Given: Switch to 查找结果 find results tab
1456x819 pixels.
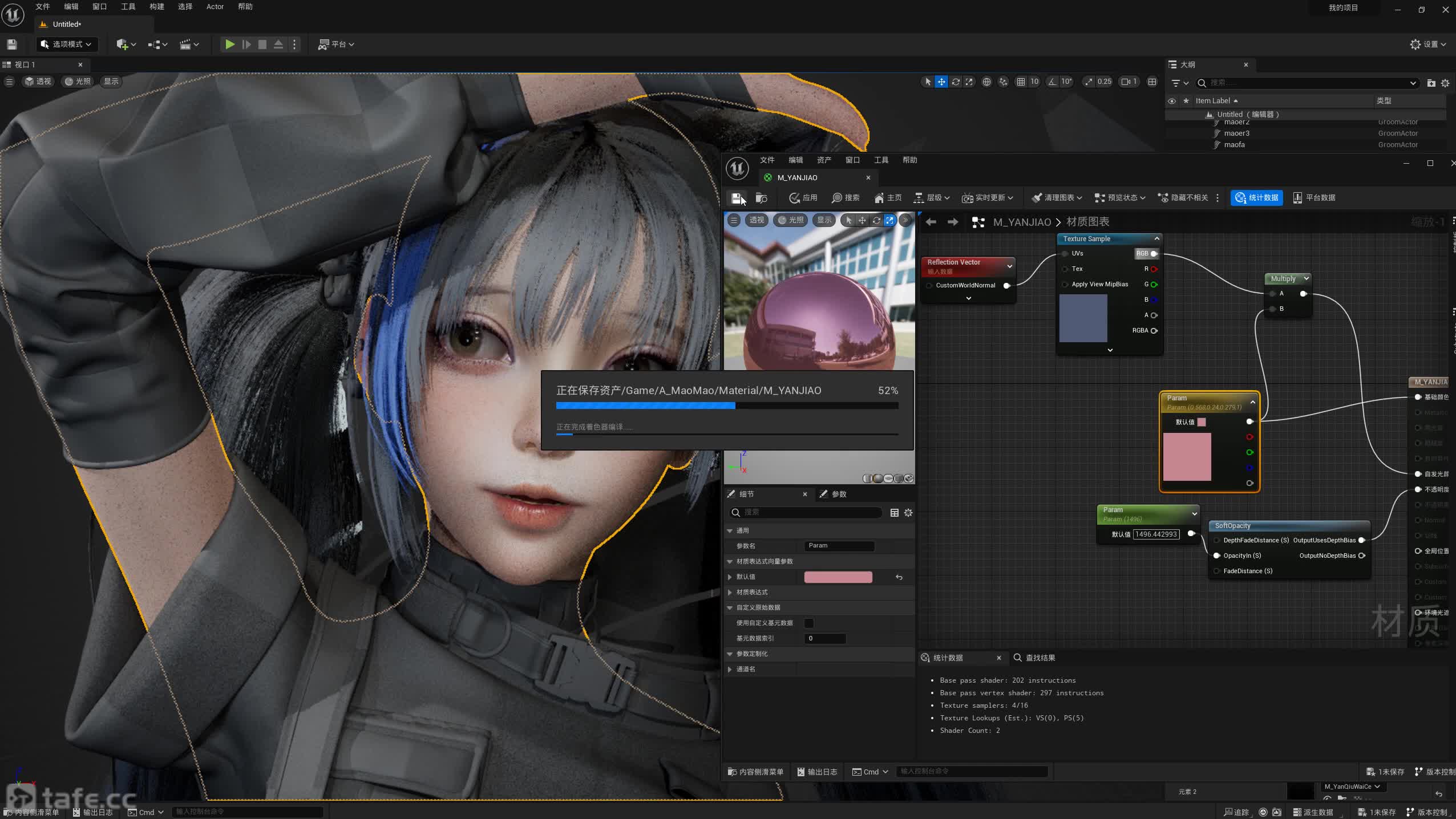Looking at the screenshot, I should [x=1034, y=658].
